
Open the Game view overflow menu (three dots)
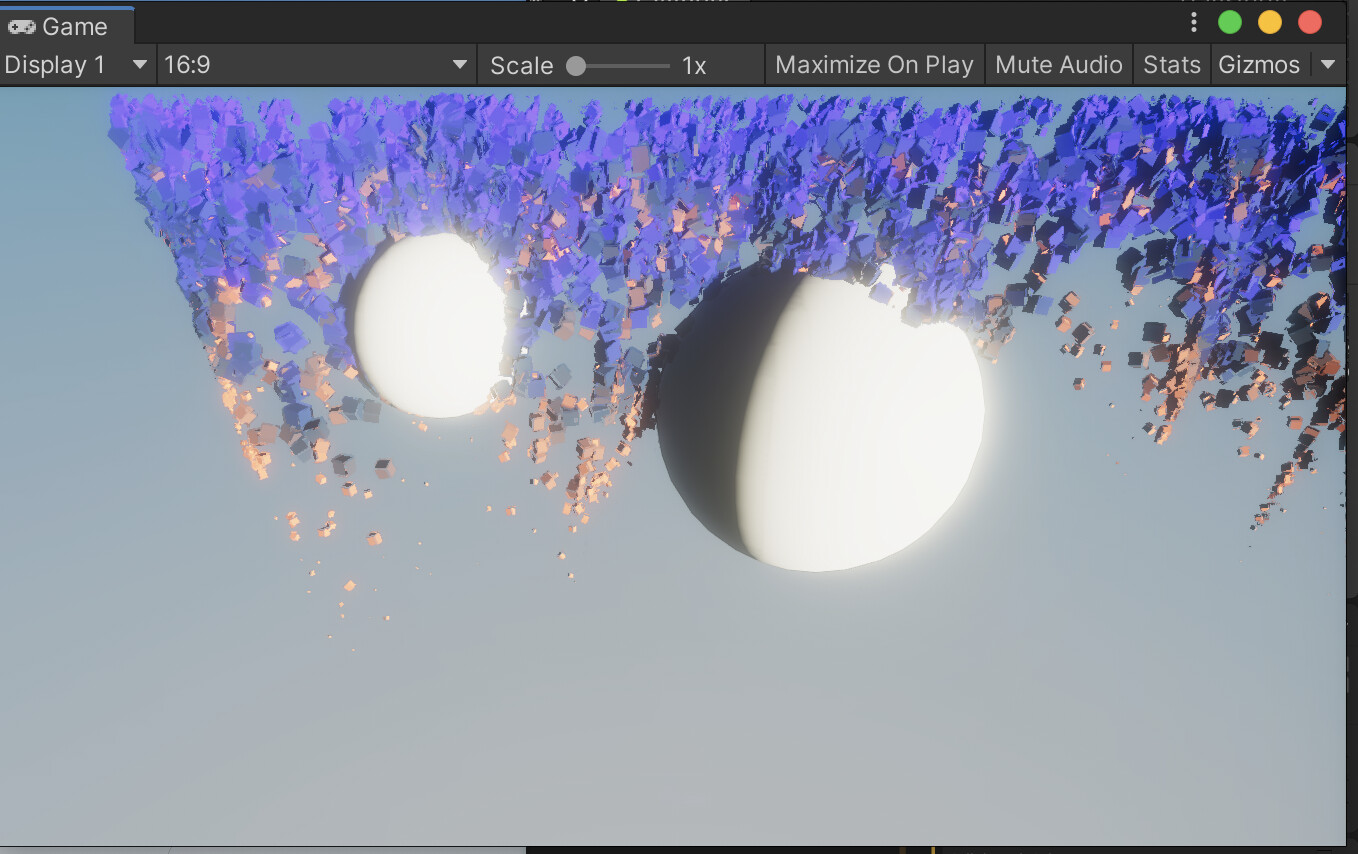(1193, 22)
